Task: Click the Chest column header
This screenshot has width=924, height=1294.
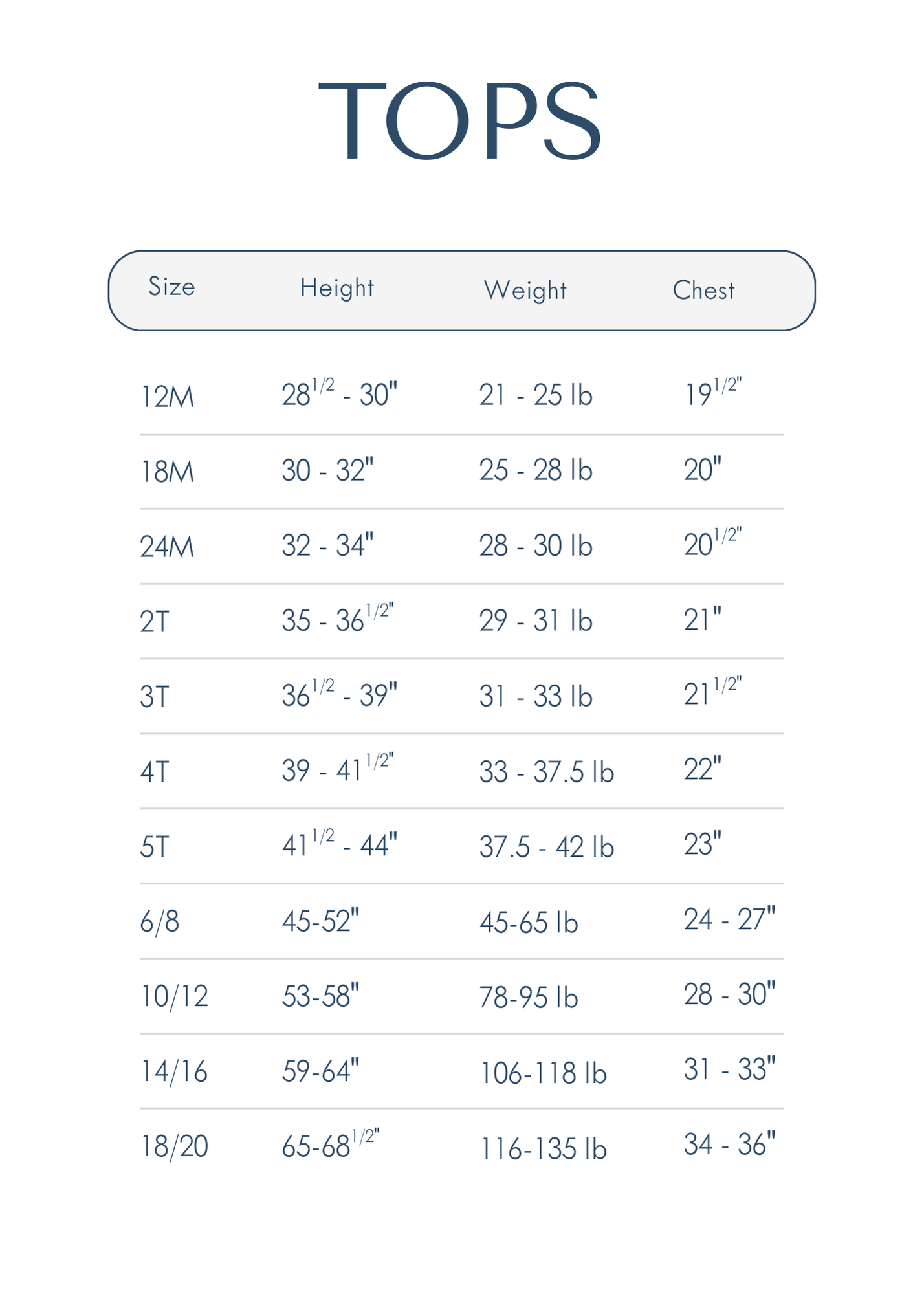Action: click(703, 291)
